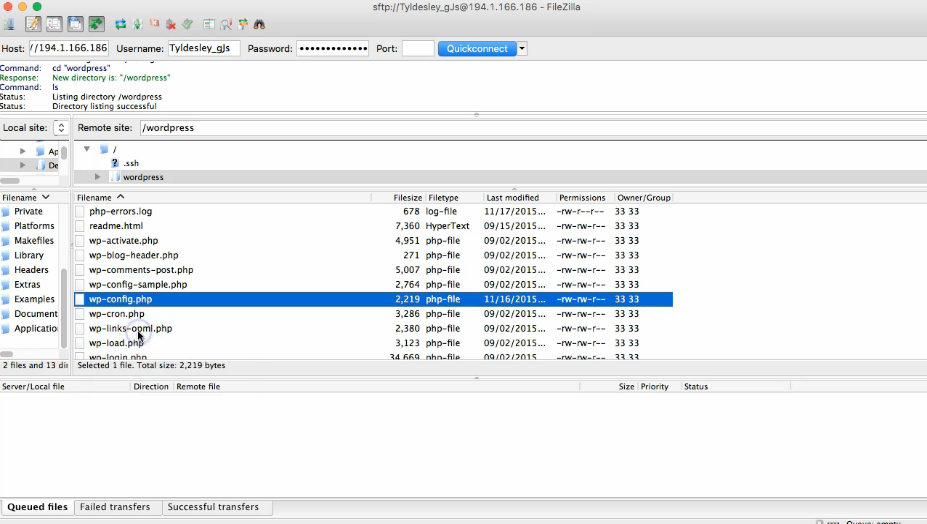Switch to the Successful transfers tab
The width and height of the screenshot is (927, 524).
pyautogui.click(x=213, y=507)
